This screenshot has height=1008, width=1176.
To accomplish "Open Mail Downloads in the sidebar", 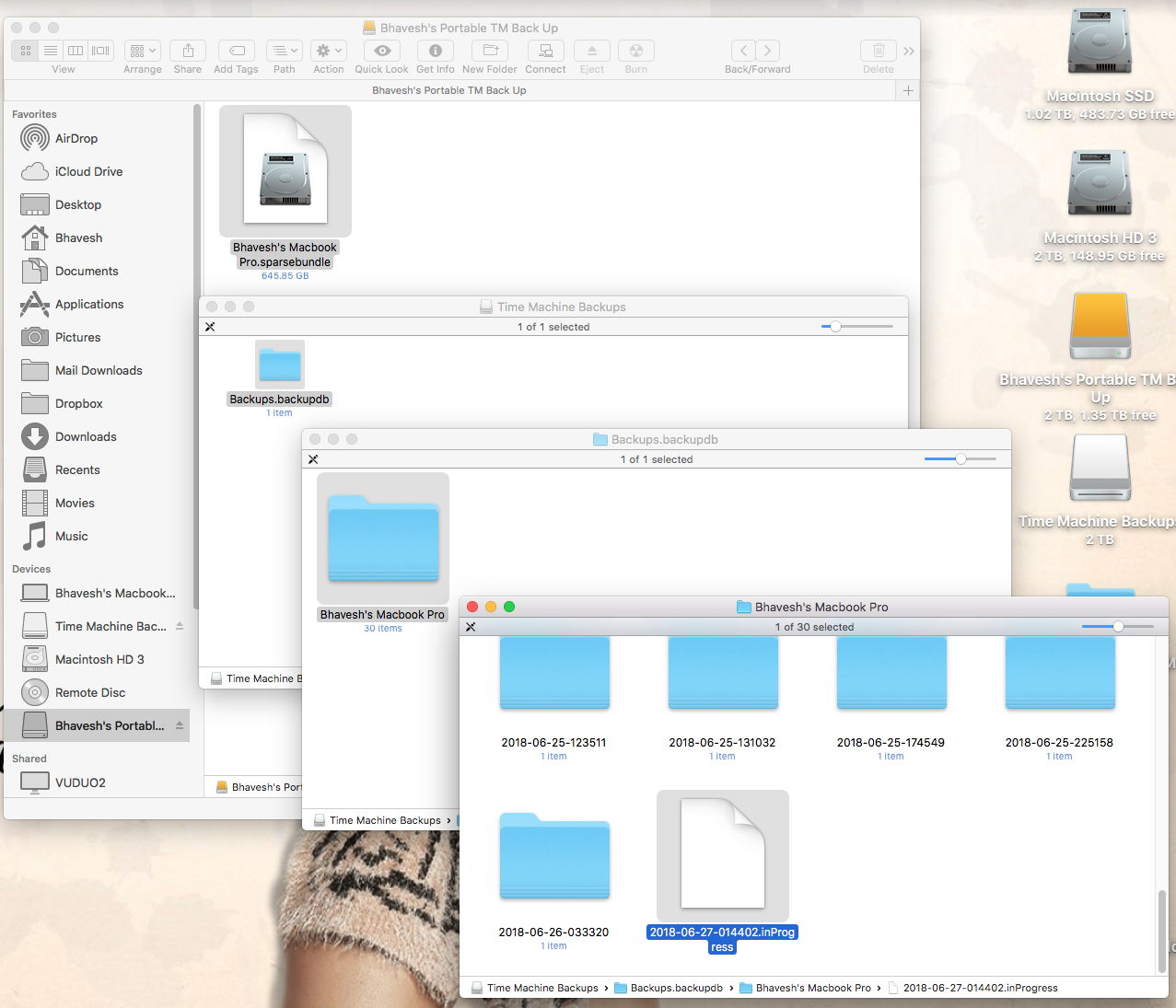I will (x=99, y=371).
